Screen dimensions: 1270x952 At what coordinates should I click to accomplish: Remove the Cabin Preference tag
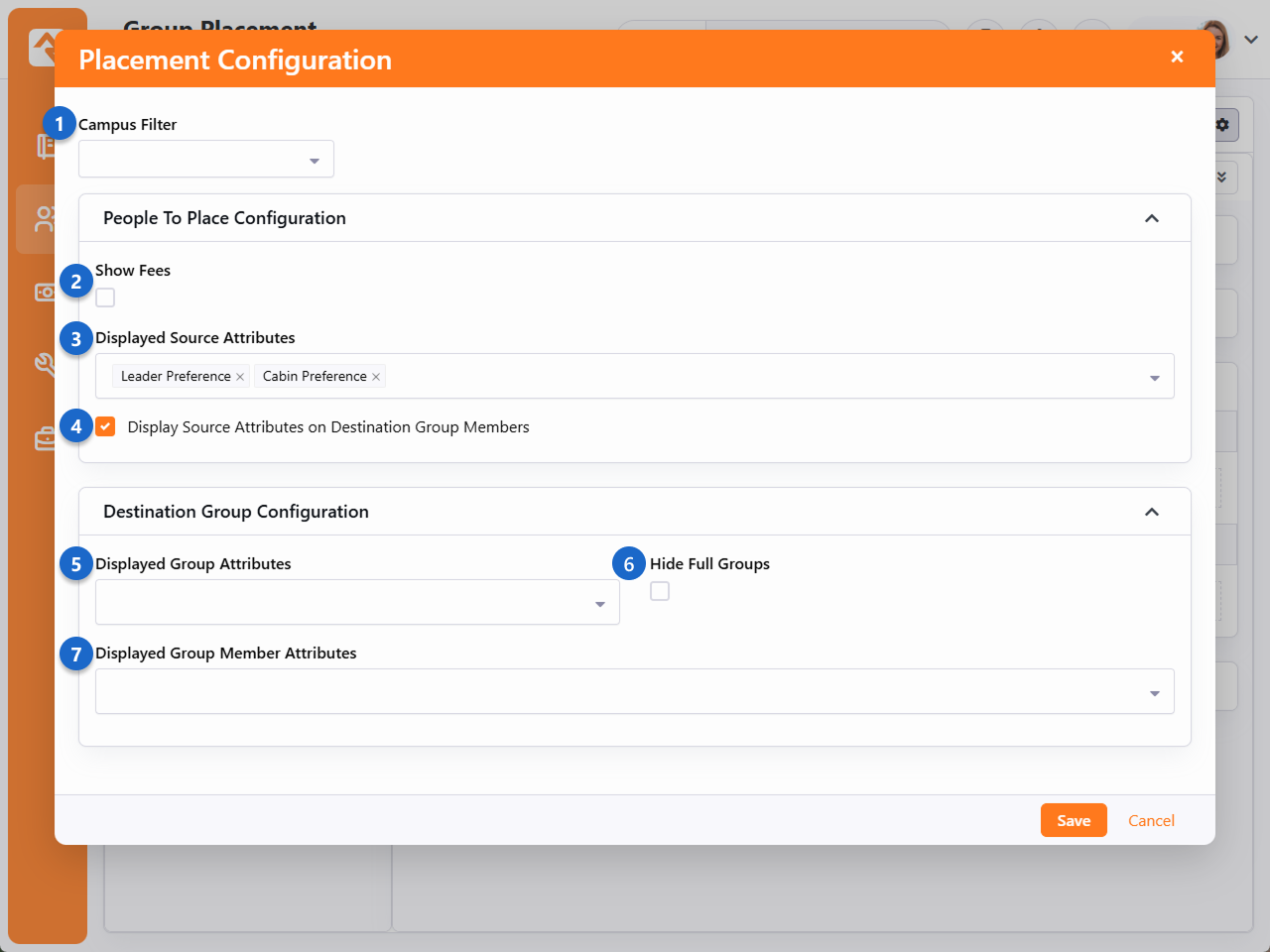(x=376, y=377)
